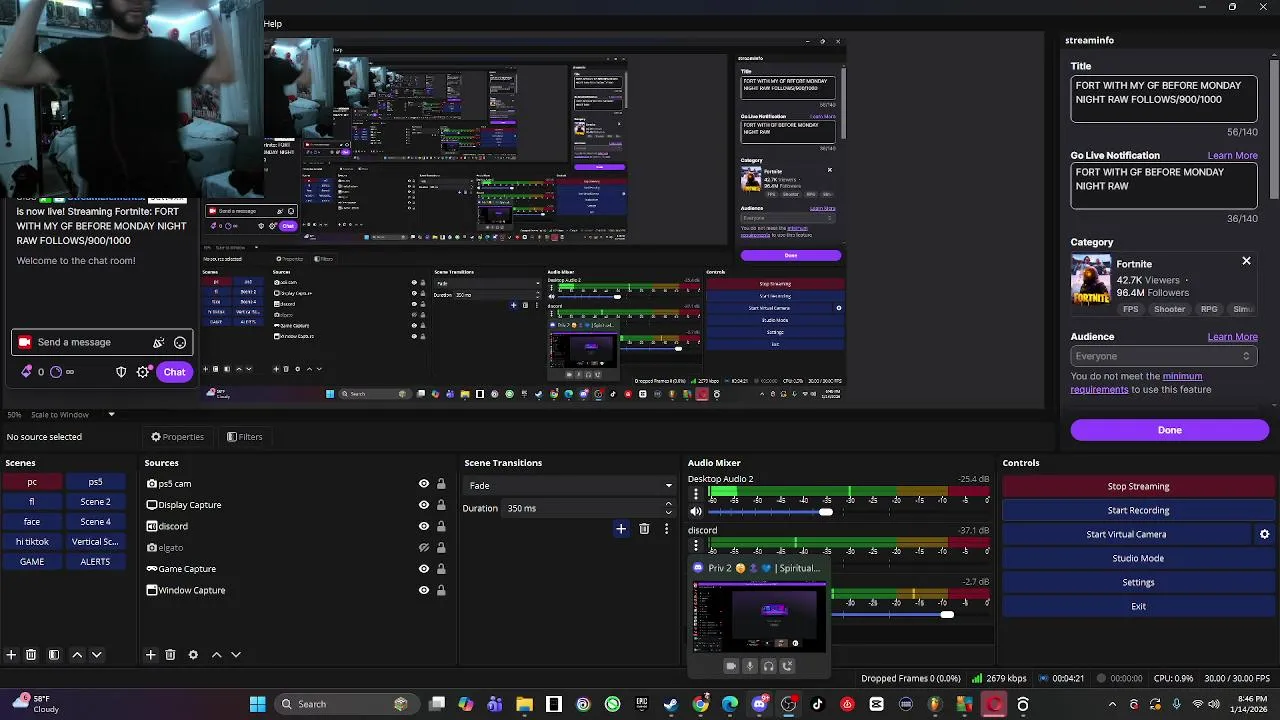Viewport: 1280px width, 720px height.
Task: Mute microphone in Discord call popup
Action: point(750,666)
